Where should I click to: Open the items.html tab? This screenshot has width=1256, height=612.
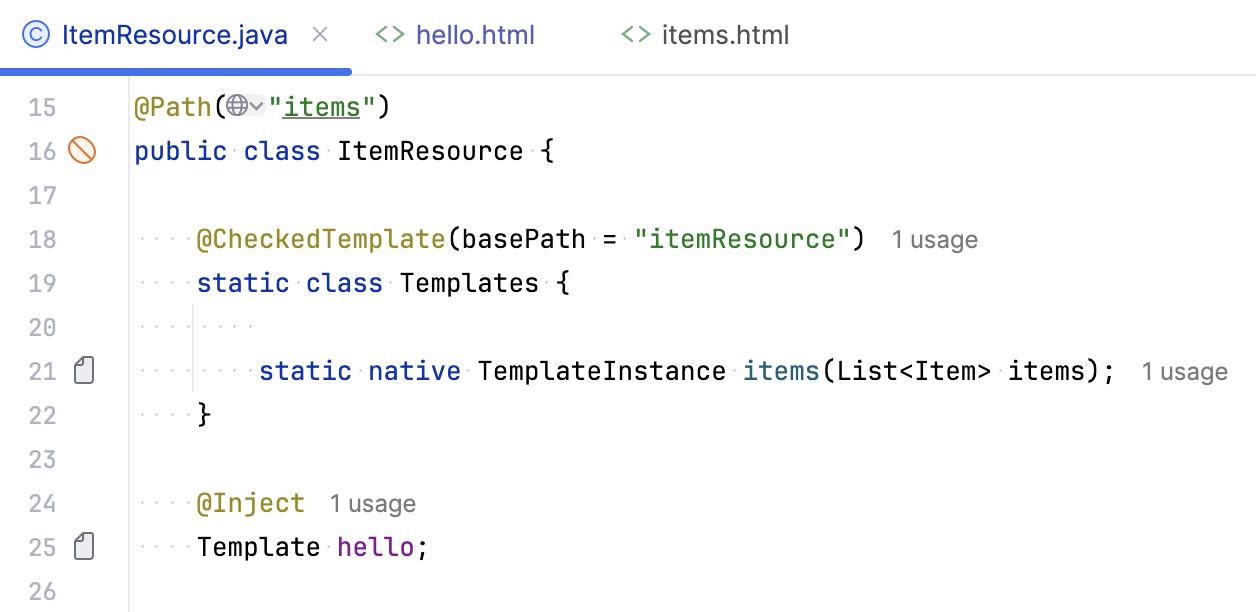[x=725, y=36]
